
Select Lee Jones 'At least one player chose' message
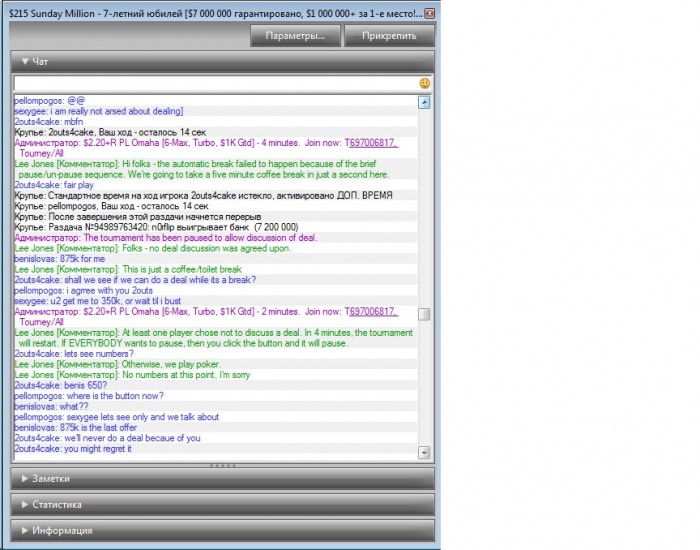(214, 338)
